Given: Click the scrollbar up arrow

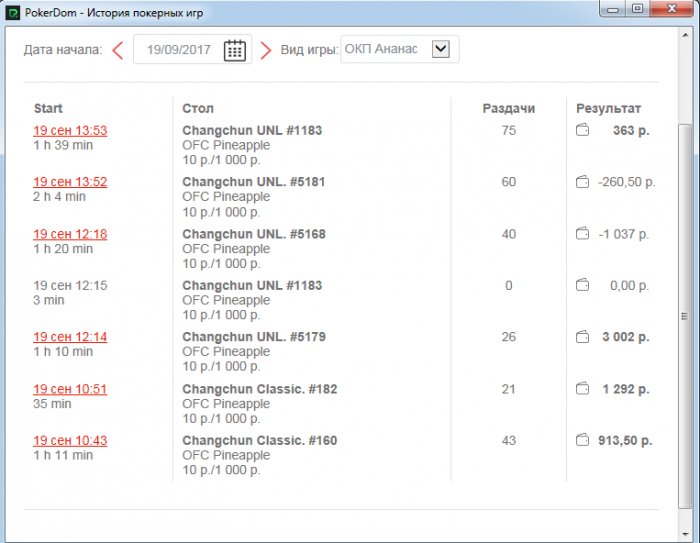Looking at the screenshot, I should [685, 34].
